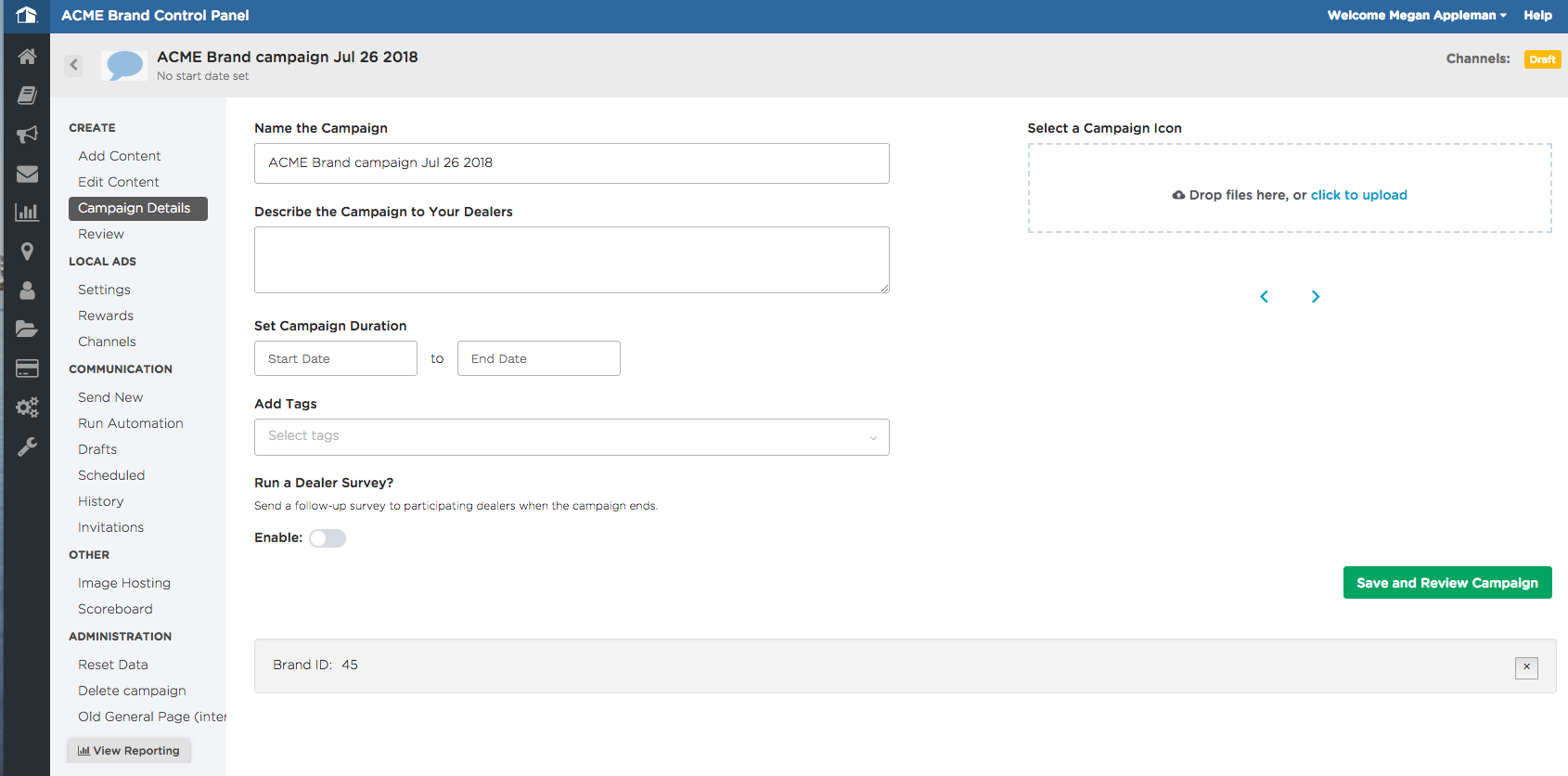Screen dimensions: 1568x776
Task: Open the book library sidebar icon
Action: 27,95
